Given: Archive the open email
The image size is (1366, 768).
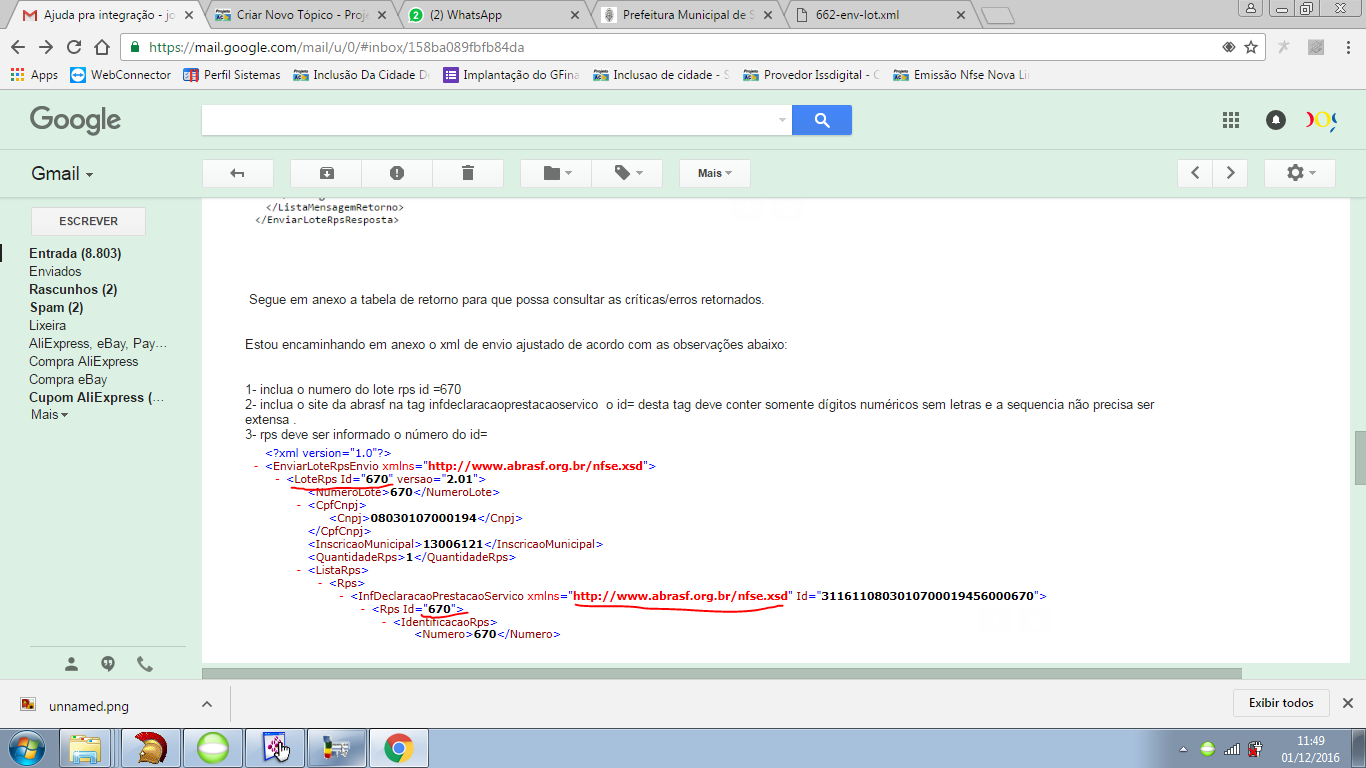Looking at the screenshot, I should tap(326, 173).
